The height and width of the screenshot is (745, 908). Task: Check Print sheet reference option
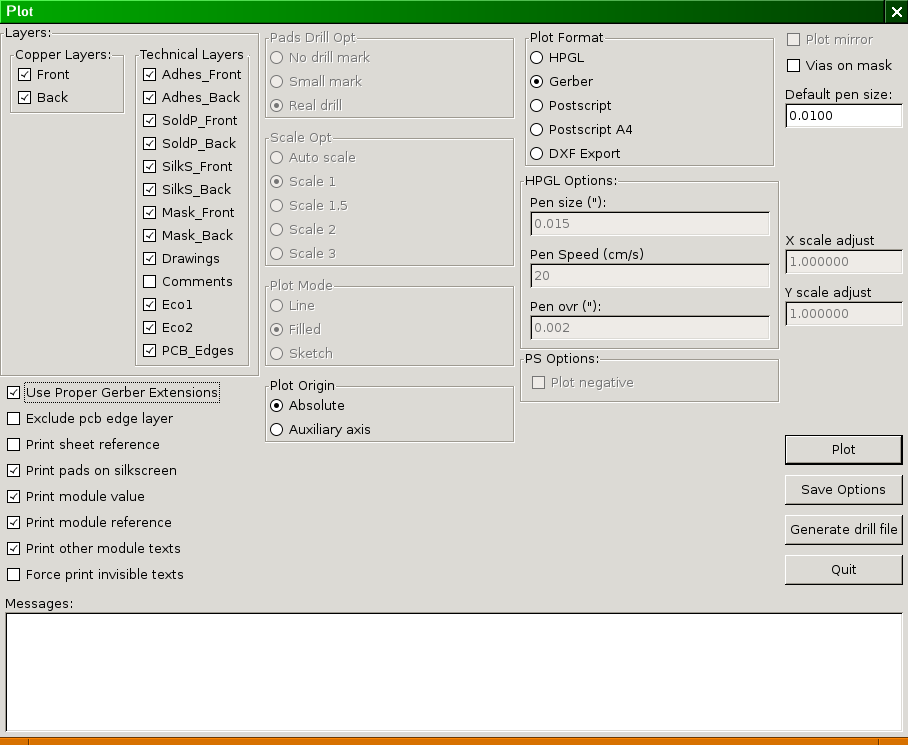click(x=14, y=445)
